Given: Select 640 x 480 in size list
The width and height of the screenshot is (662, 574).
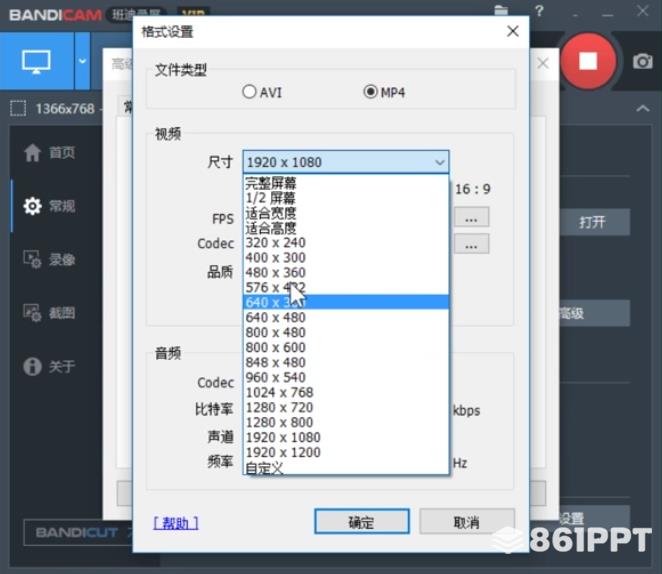Looking at the screenshot, I should pos(346,317).
